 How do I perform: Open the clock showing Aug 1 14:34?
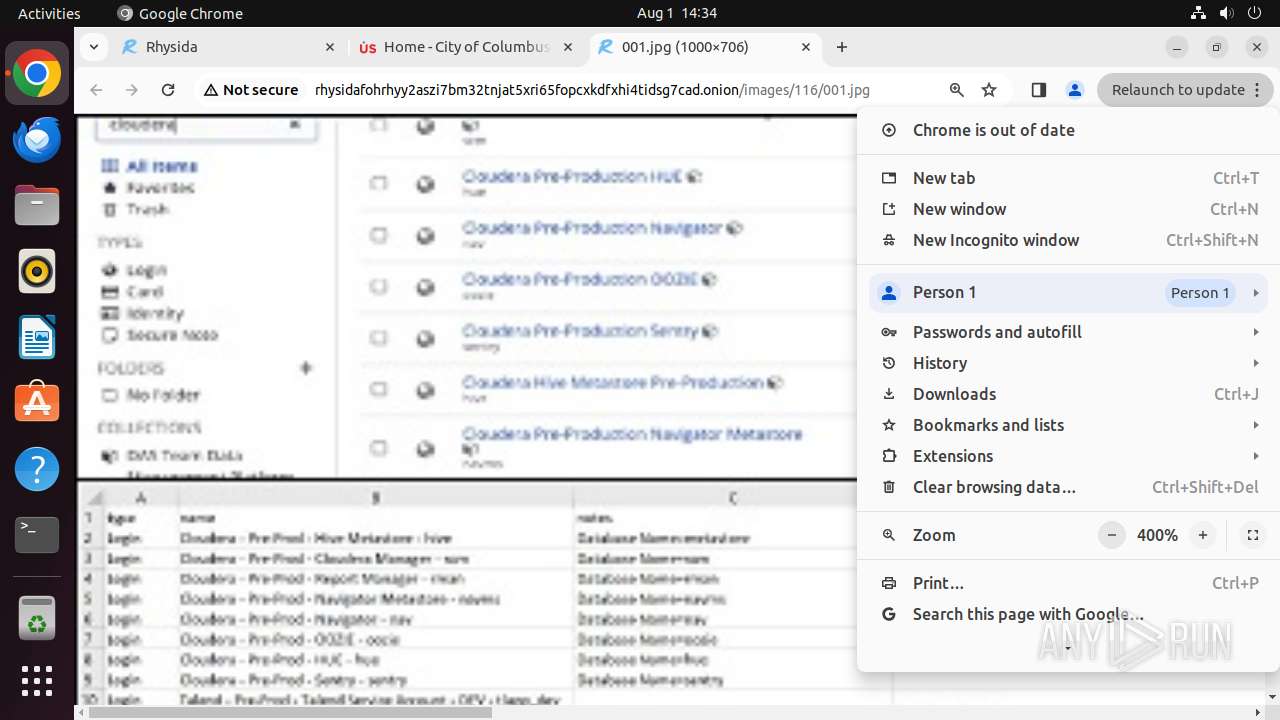[x=676, y=13]
